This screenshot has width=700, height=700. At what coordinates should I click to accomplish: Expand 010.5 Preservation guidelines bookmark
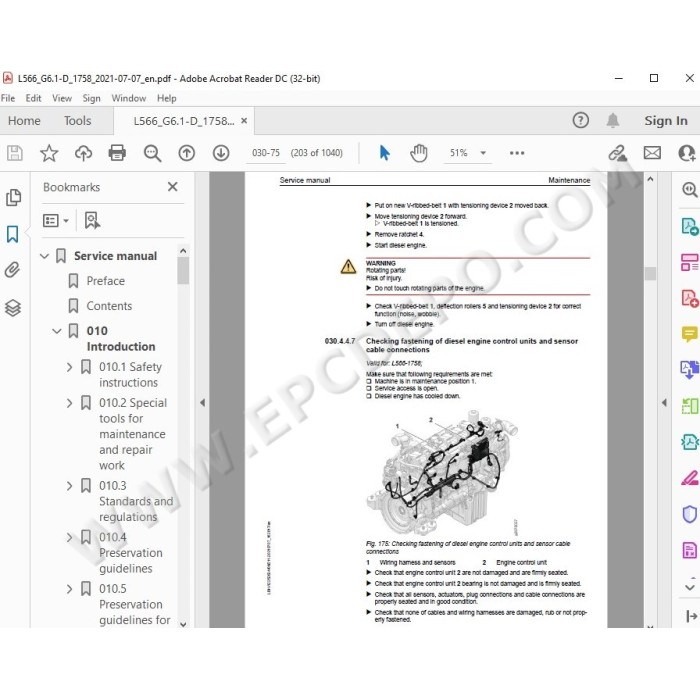click(x=69, y=589)
